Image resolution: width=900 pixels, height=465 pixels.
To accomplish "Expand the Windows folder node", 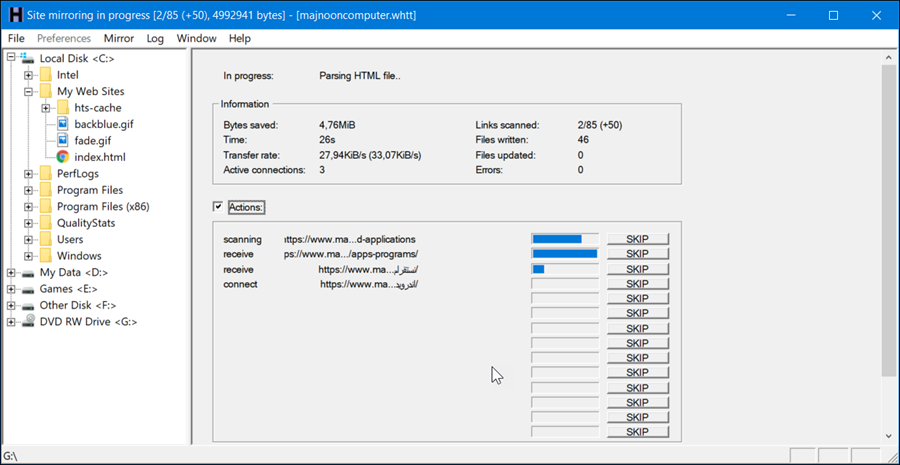I will (28, 256).
